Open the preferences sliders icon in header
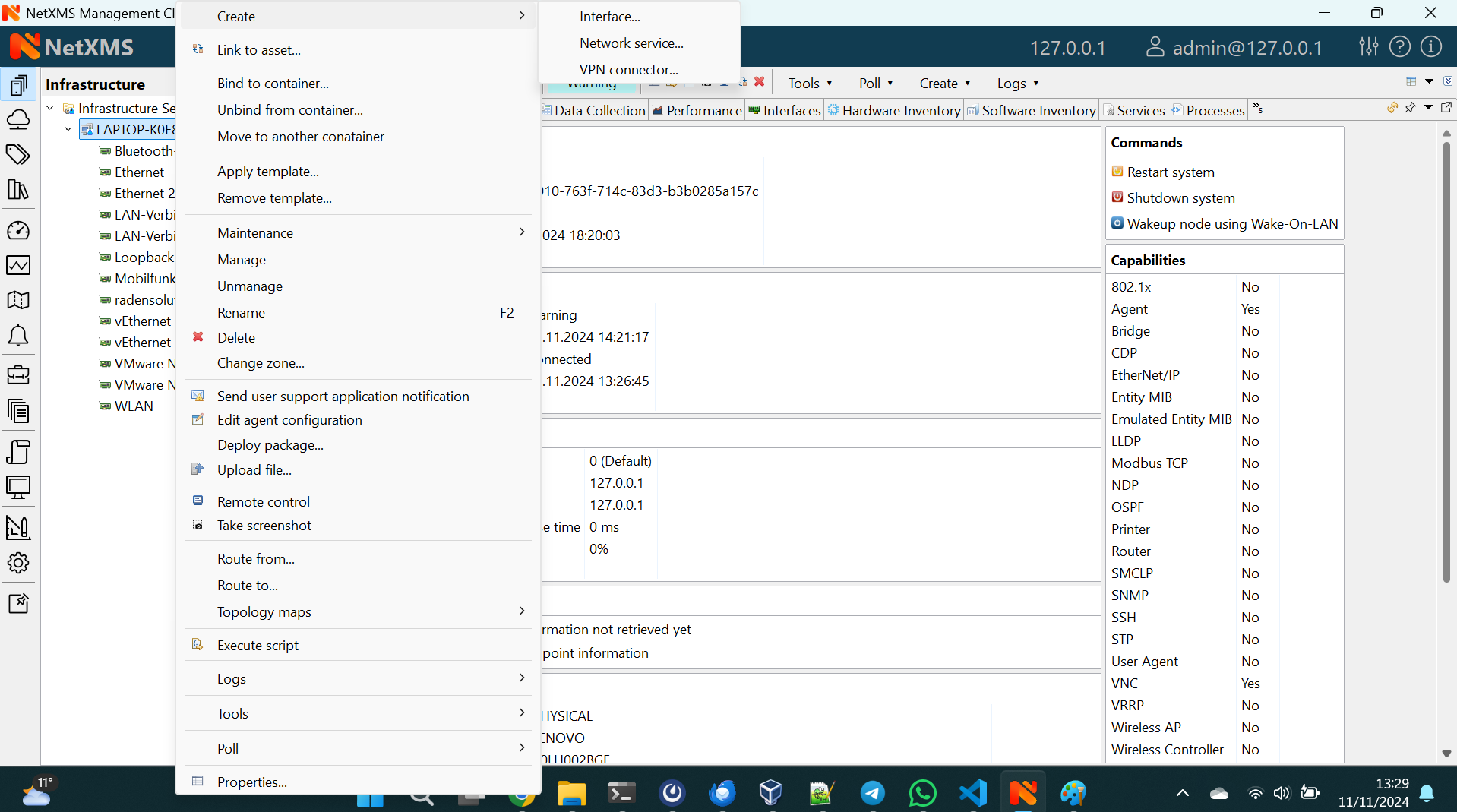 (x=1368, y=47)
